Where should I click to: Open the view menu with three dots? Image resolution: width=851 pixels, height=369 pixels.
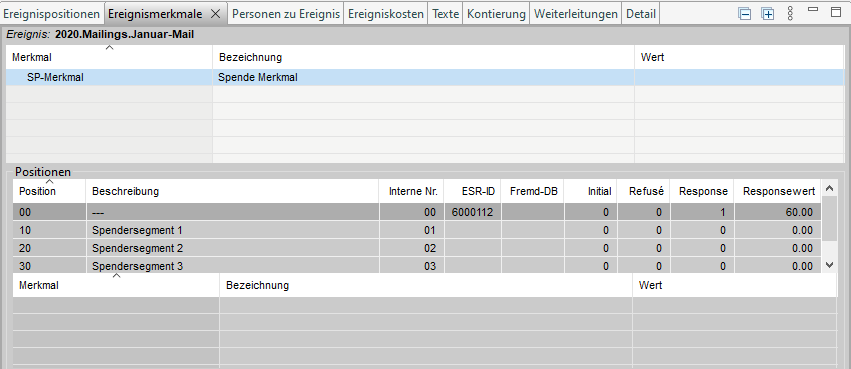[790, 14]
